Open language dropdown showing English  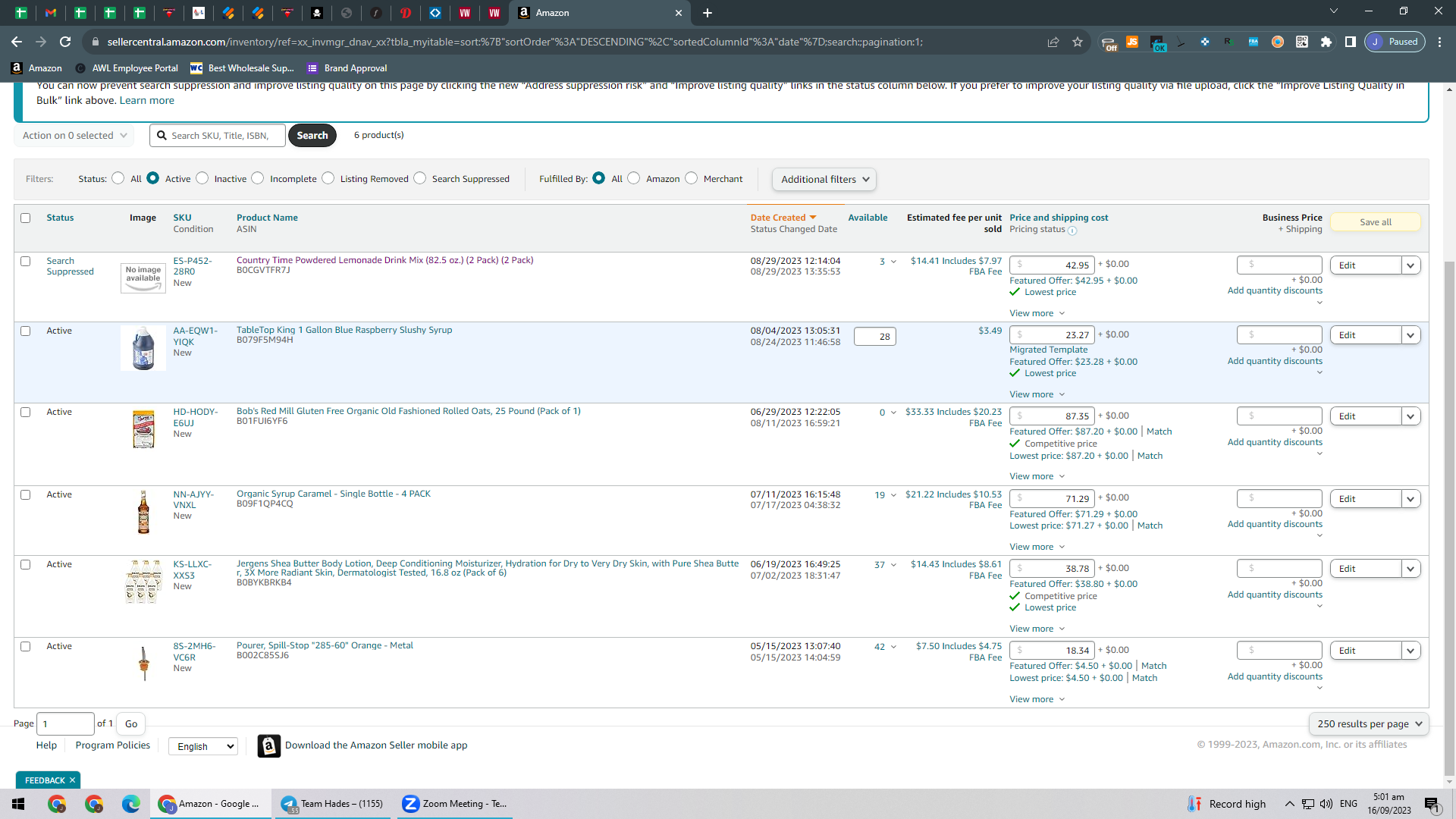pos(202,747)
